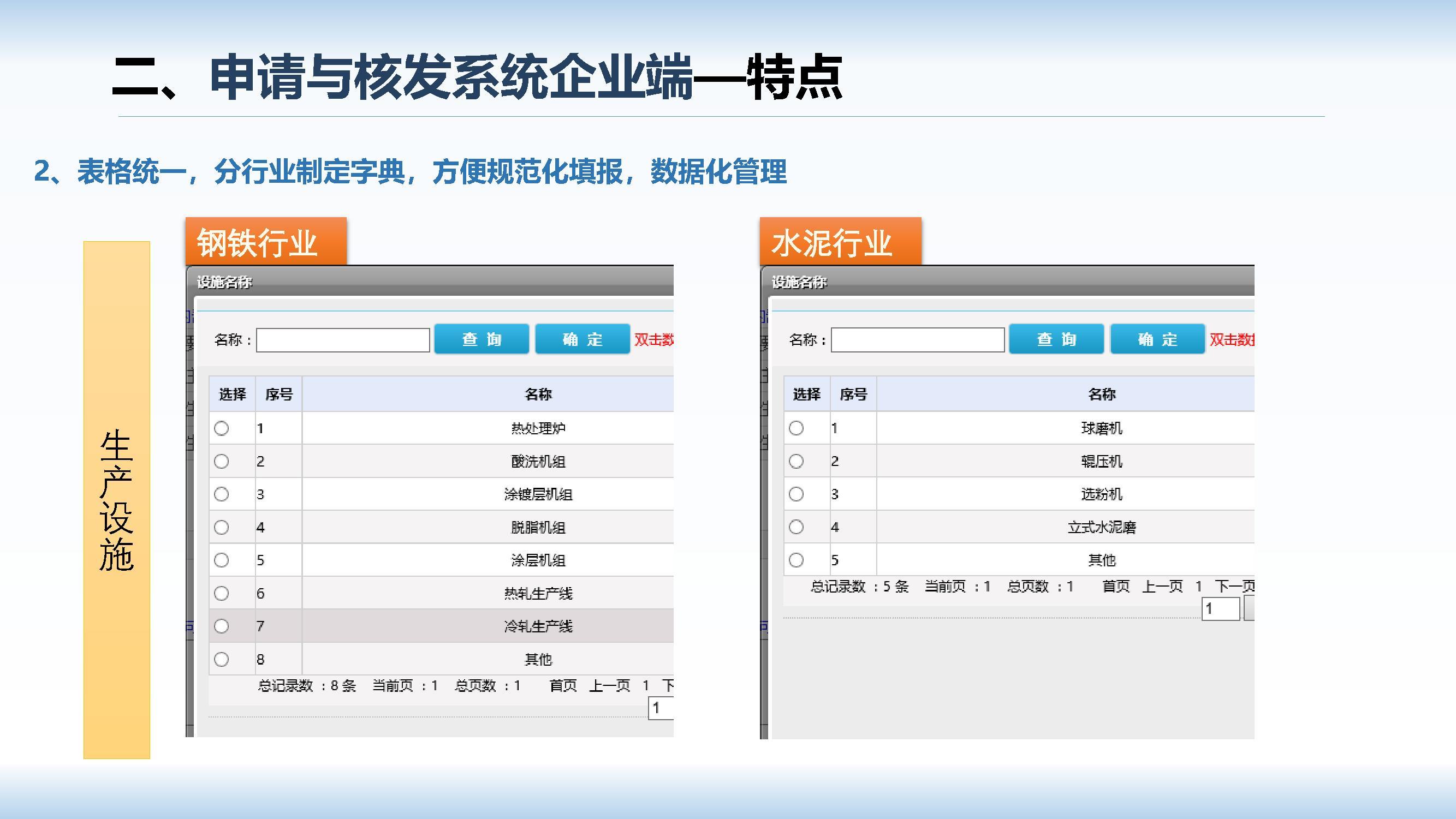This screenshot has height=819, width=1456.
Task: Choose the 涂镀层机组 radio option
Action: tap(222, 494)
